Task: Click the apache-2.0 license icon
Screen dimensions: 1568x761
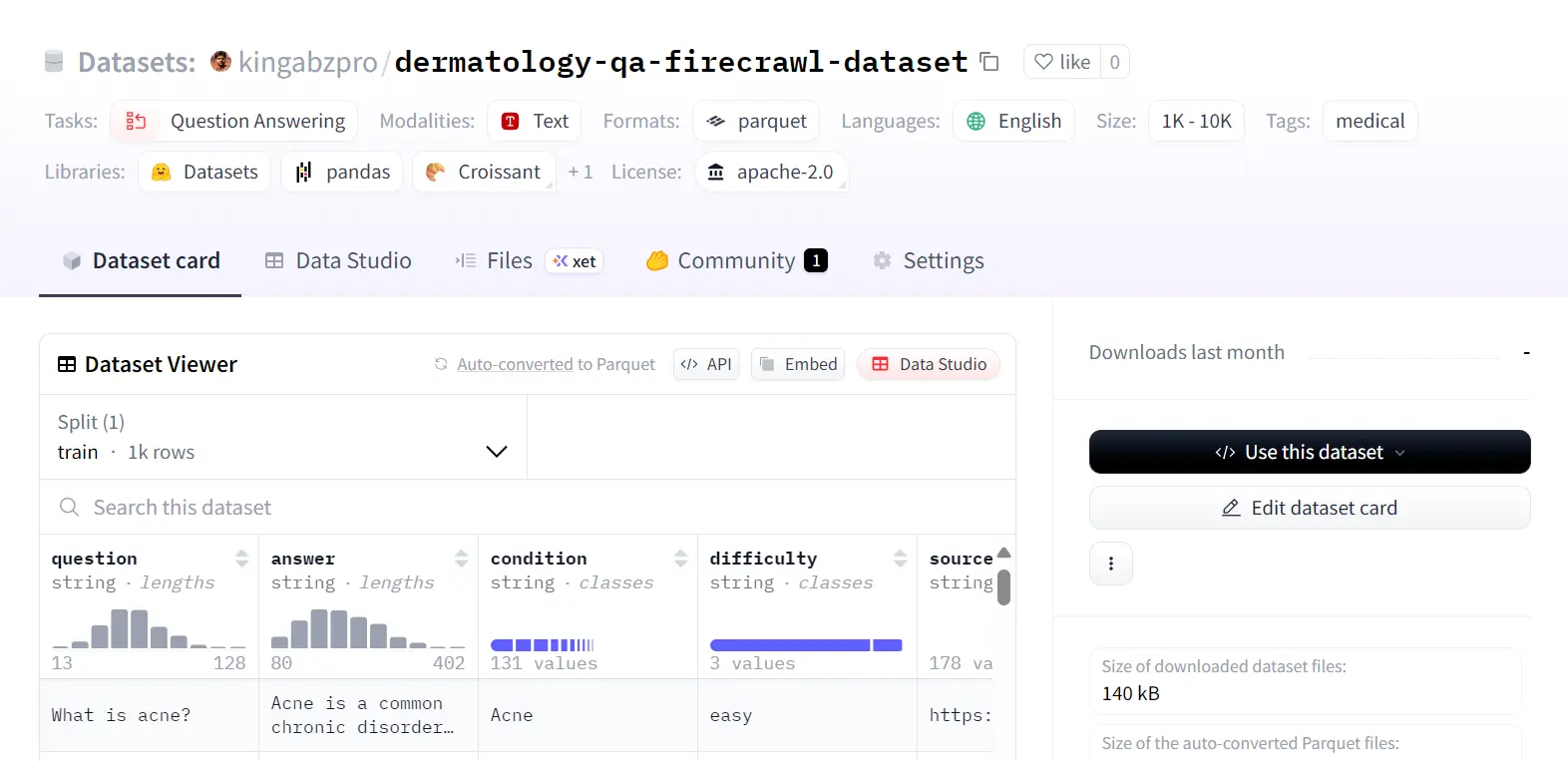Action: [x=715, y=172]
